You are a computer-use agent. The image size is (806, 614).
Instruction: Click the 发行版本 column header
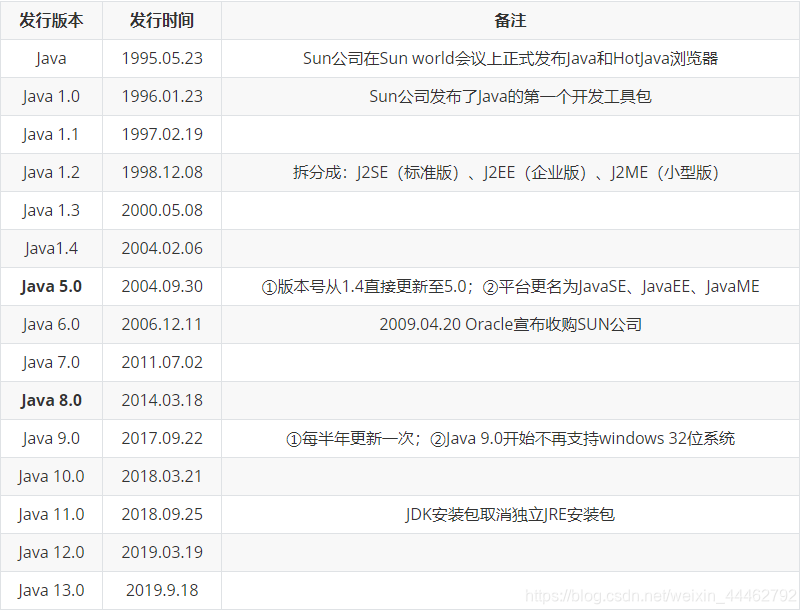pos(51,21)
